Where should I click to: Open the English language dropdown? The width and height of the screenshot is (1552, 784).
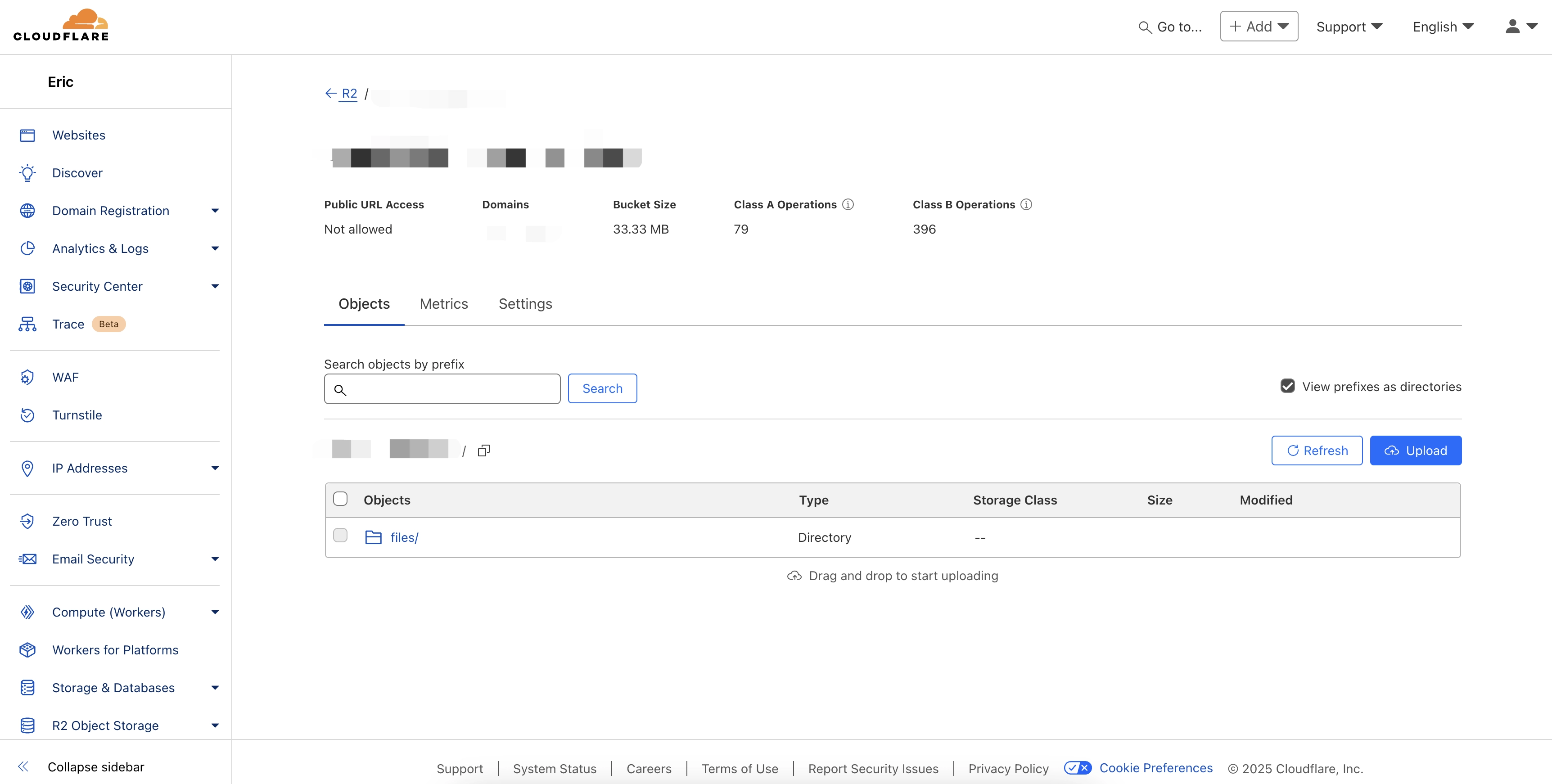click(1443, 27)
